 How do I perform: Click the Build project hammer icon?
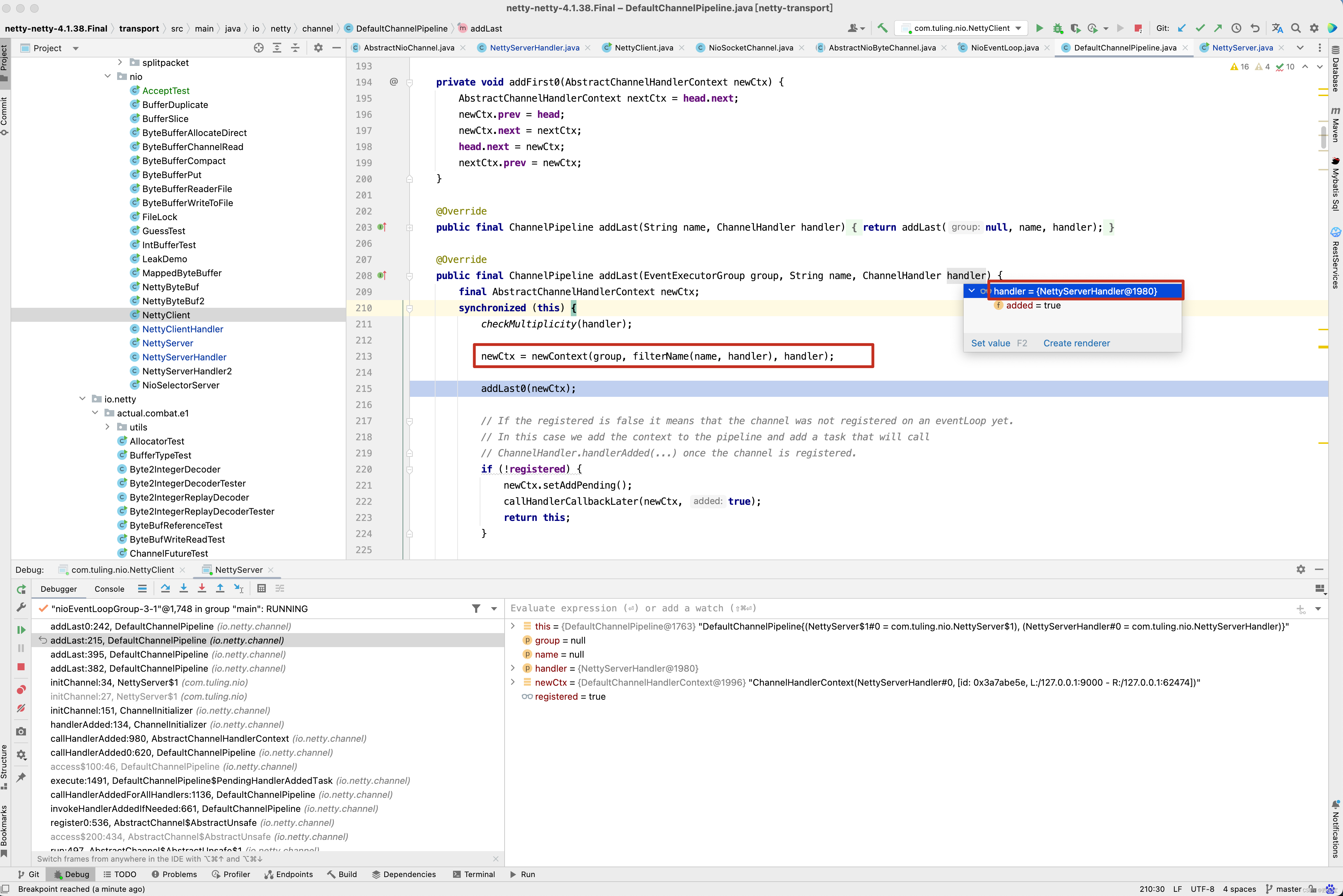pyautogui.click(x=882, y=28)
